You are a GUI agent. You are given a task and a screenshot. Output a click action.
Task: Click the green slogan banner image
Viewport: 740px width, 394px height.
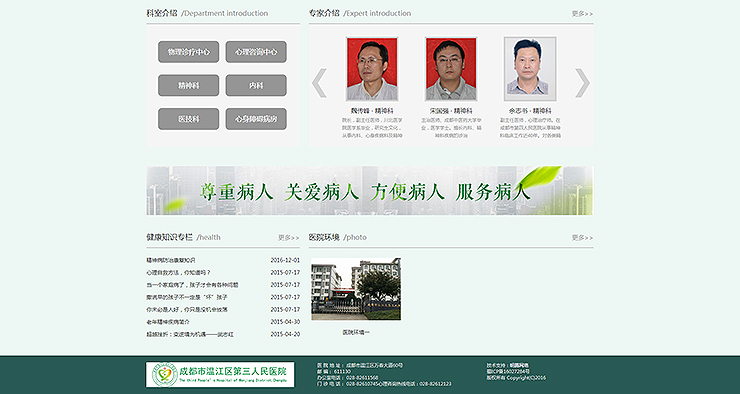(x=370, y=191)
